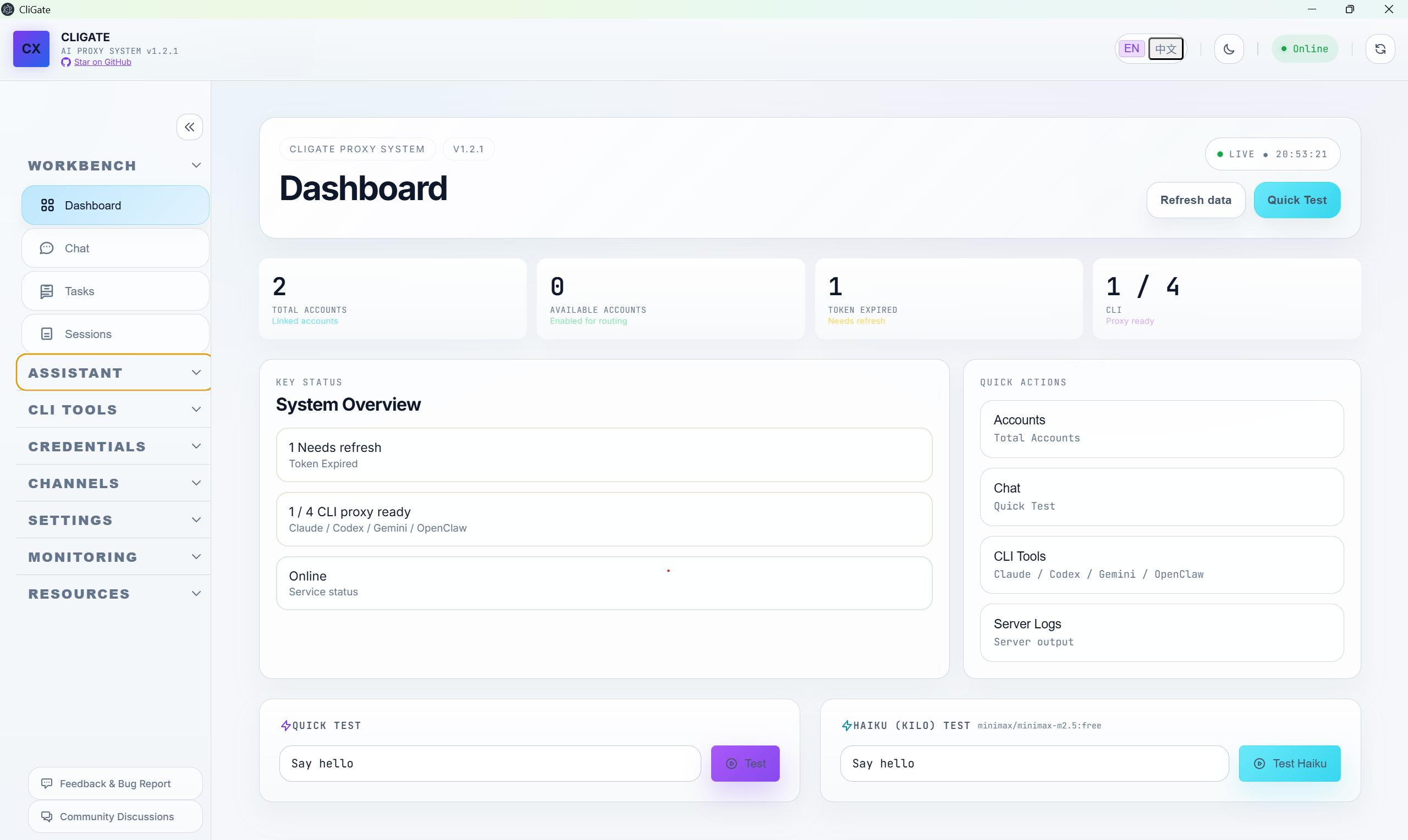Screen dimensions: 1408x840
Task: Expand the SETTINGS section
Action: 114,520
